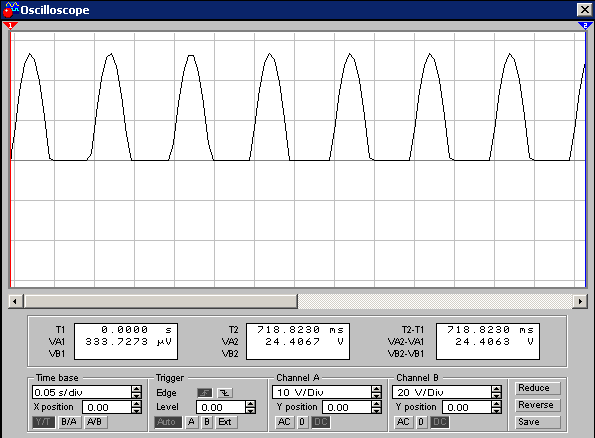
Task: Decrease the time base value
Action: pos(137,395)
